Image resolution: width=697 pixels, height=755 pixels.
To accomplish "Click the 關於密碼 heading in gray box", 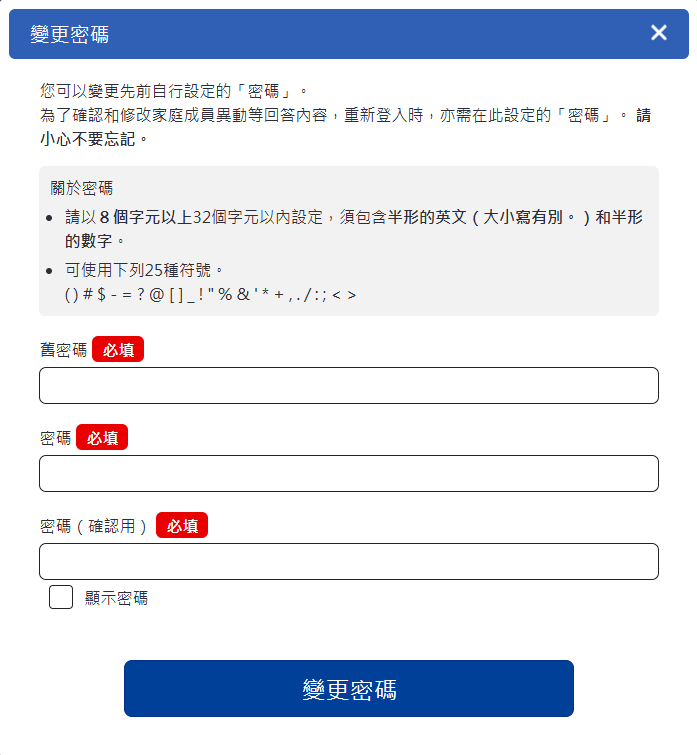I will click(81, 188).
